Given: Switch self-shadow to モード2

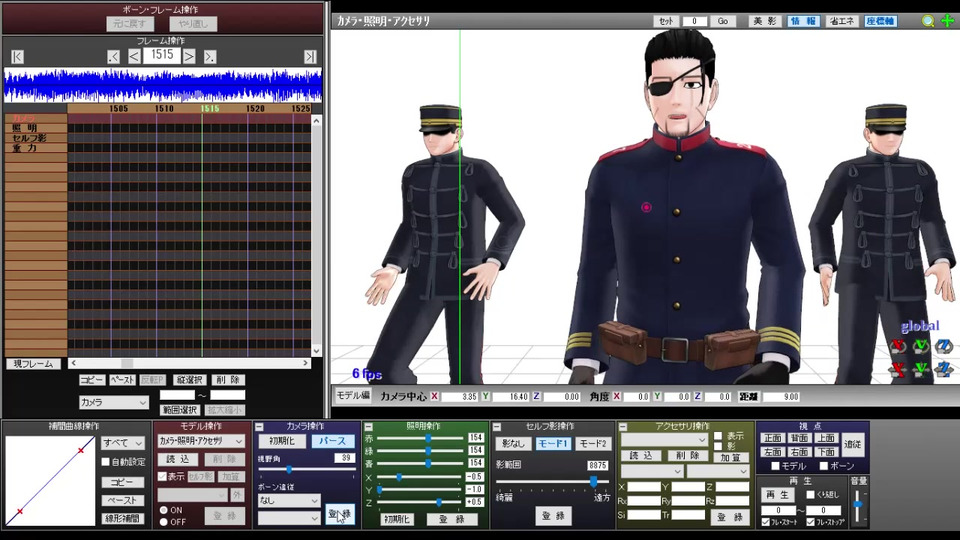Looking at the screenshot, I should pyautogui.click(x=592, y=443).
